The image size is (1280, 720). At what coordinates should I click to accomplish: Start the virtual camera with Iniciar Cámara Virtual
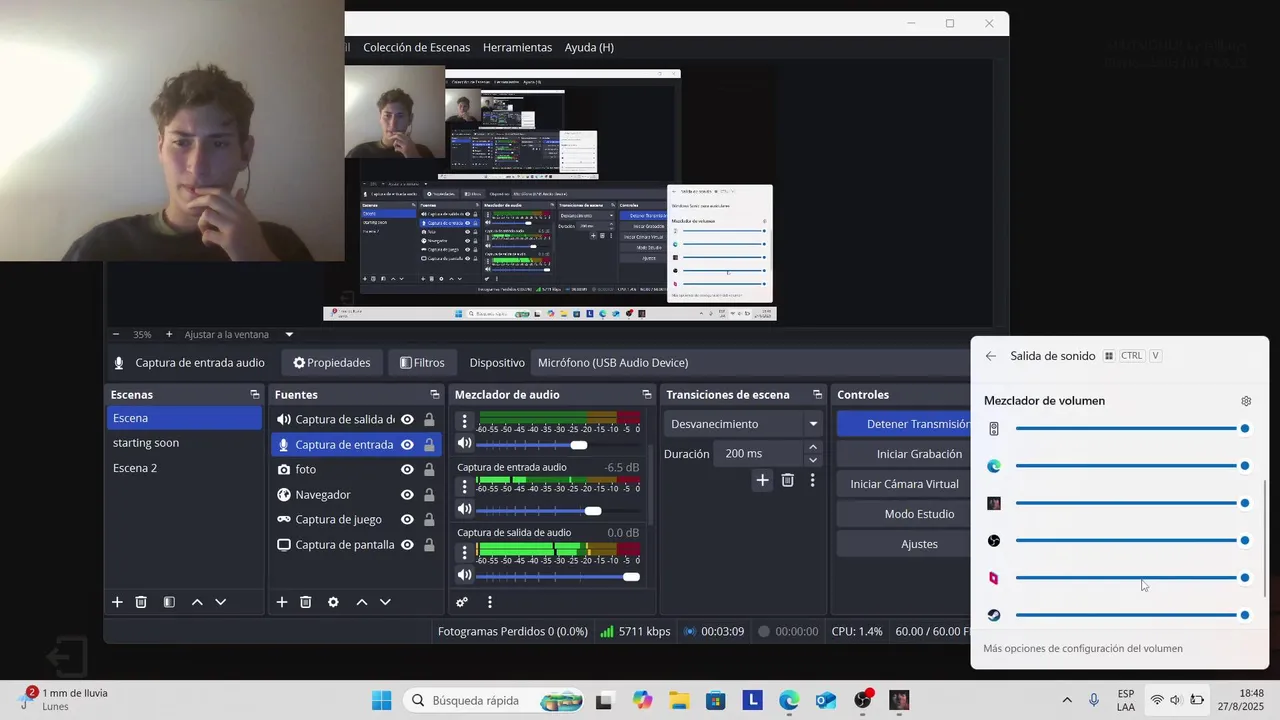point(904,484)
